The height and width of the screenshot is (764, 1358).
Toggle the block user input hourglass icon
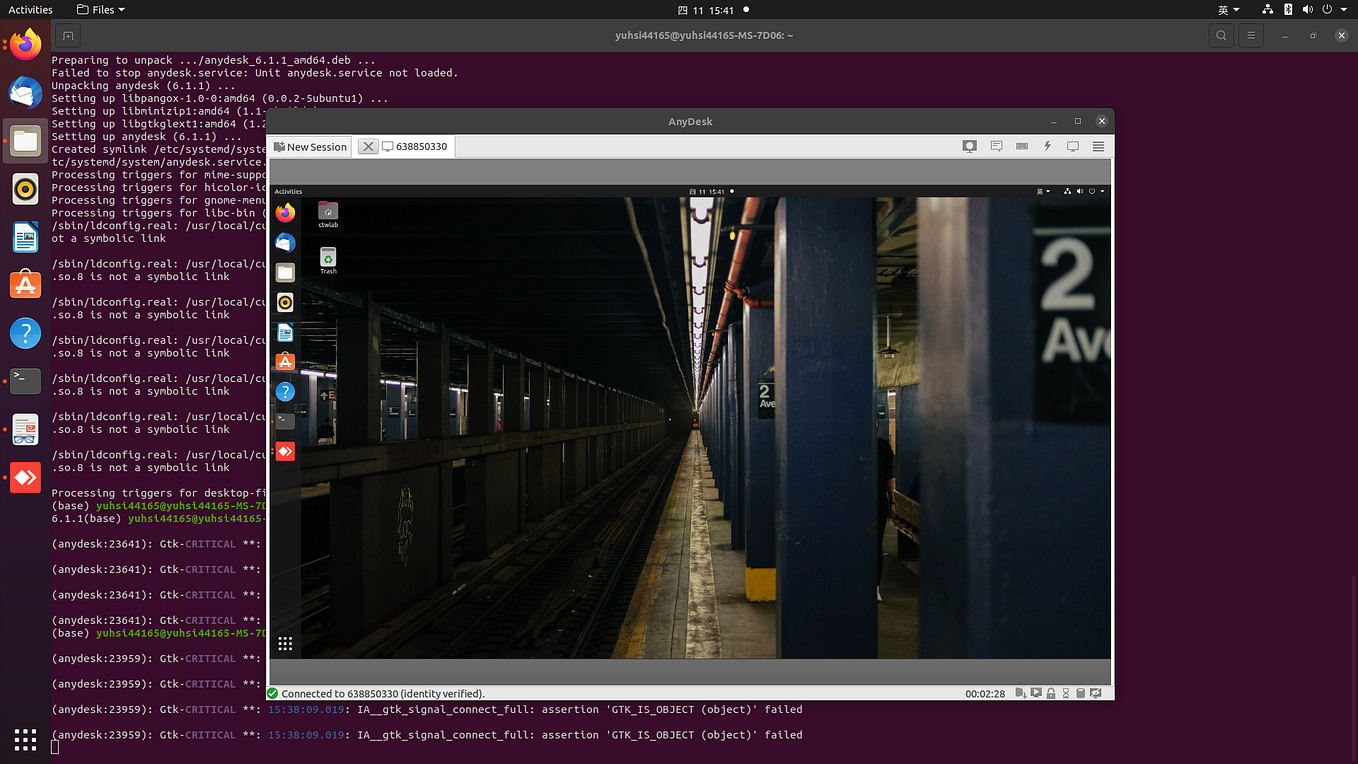pos(1066,692)
